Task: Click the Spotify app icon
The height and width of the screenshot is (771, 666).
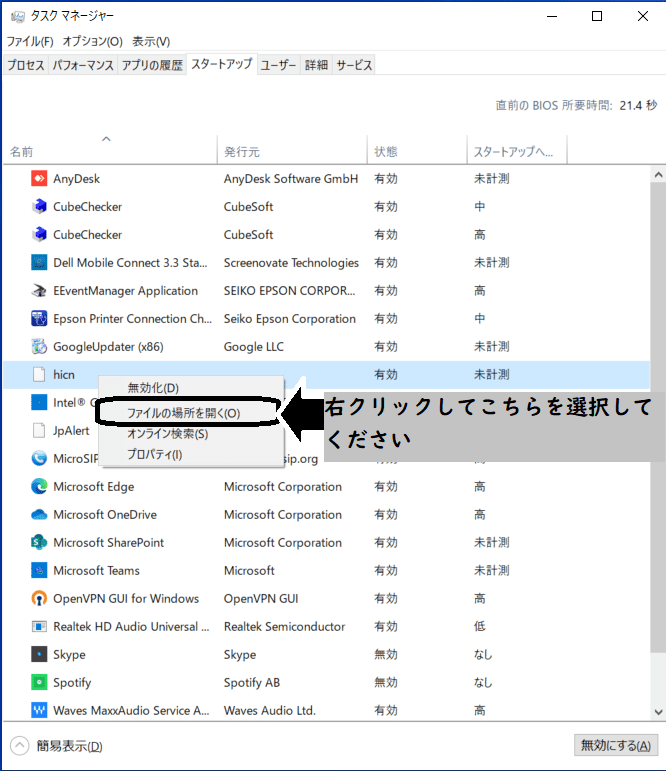Action: [39, 682]
